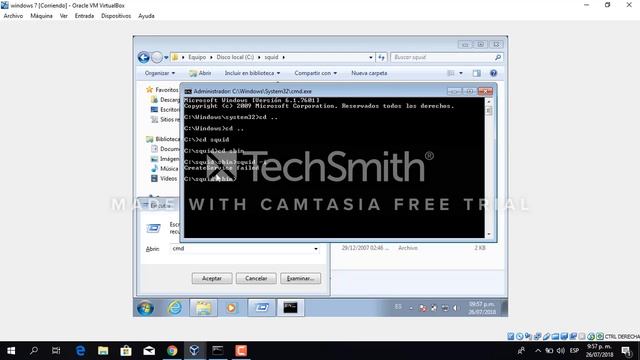Image resolution: width=640 pixels, height=360 pixels.
Task: Click Examinar... in the Ejecutar dialog
Action: tap(300, 278)
